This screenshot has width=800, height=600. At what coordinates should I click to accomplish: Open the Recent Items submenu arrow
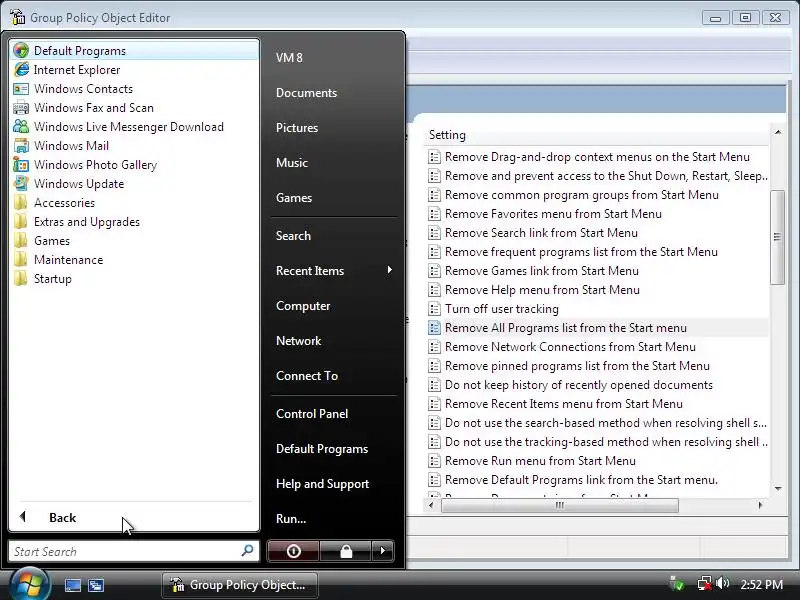coord(390,270)
